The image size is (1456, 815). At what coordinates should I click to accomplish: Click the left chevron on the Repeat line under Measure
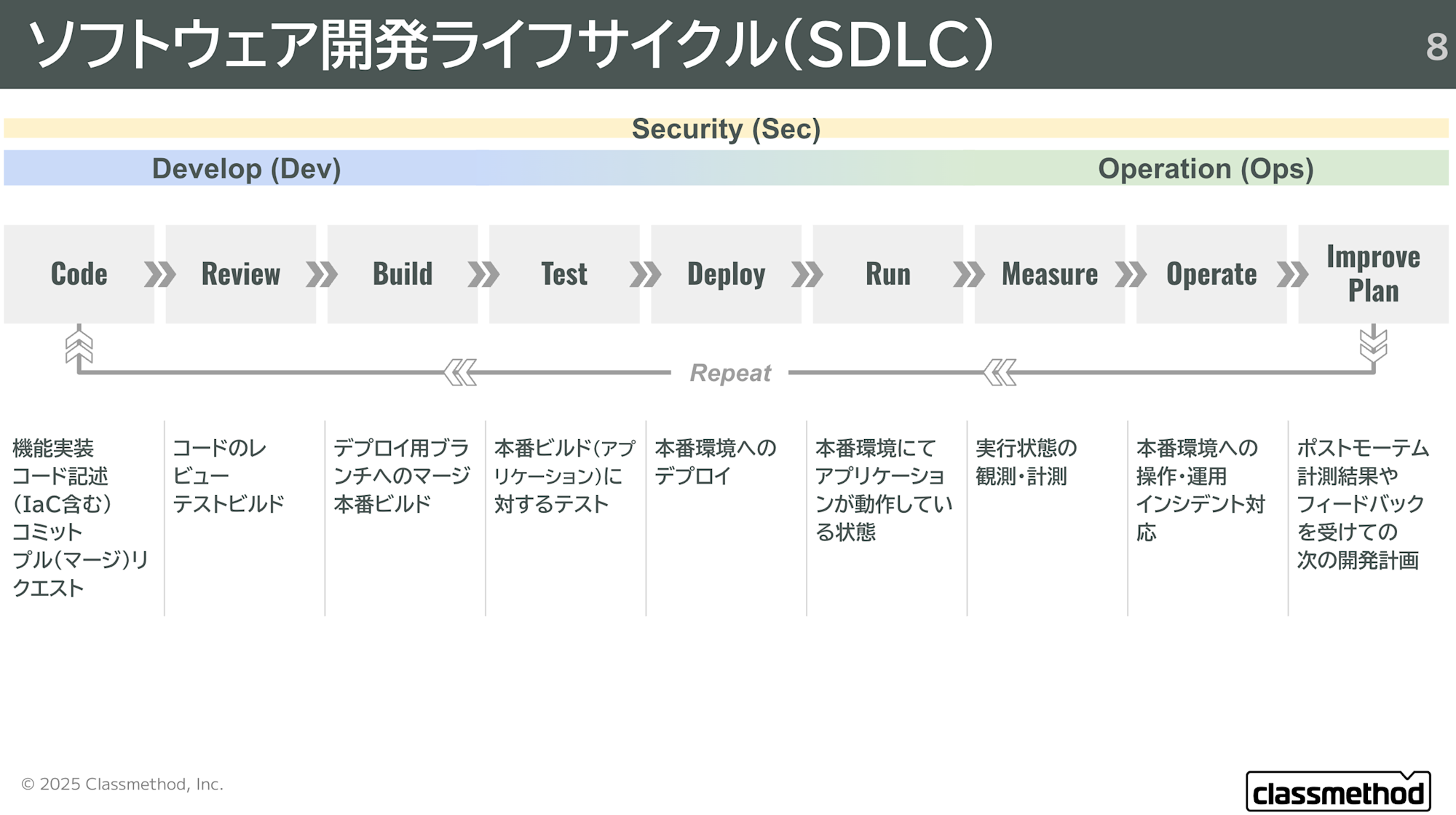tap(1000, 372)
